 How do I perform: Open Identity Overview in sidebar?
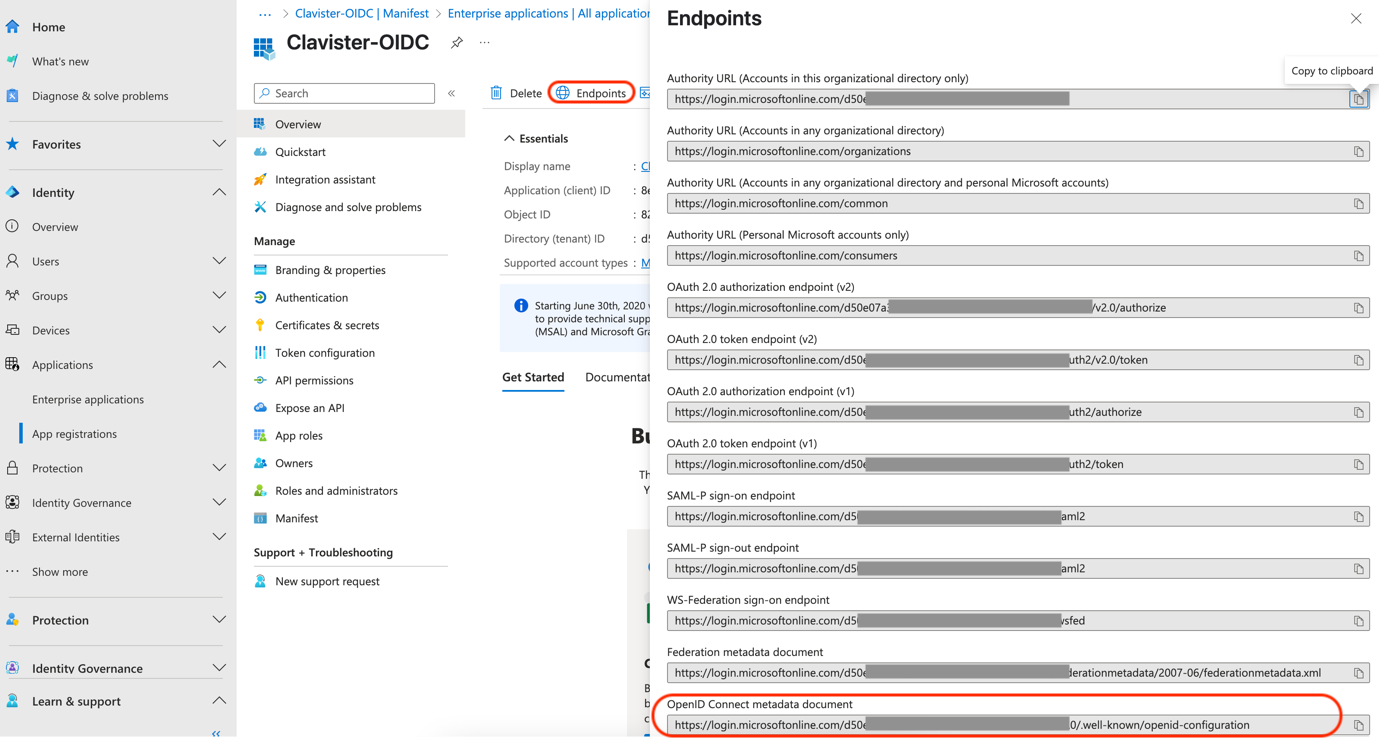[55, 227]
